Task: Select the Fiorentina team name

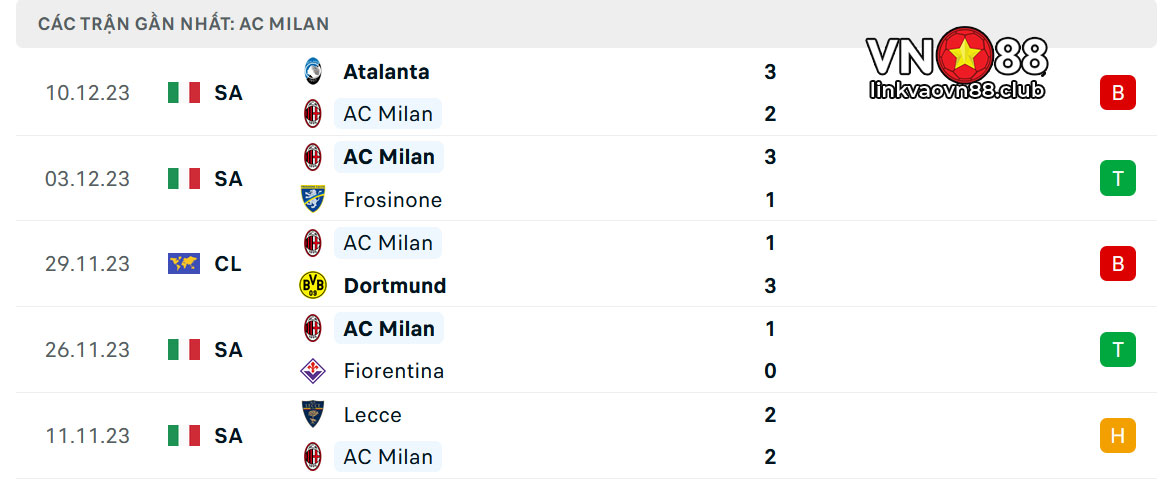Action: tap(393, 371)
